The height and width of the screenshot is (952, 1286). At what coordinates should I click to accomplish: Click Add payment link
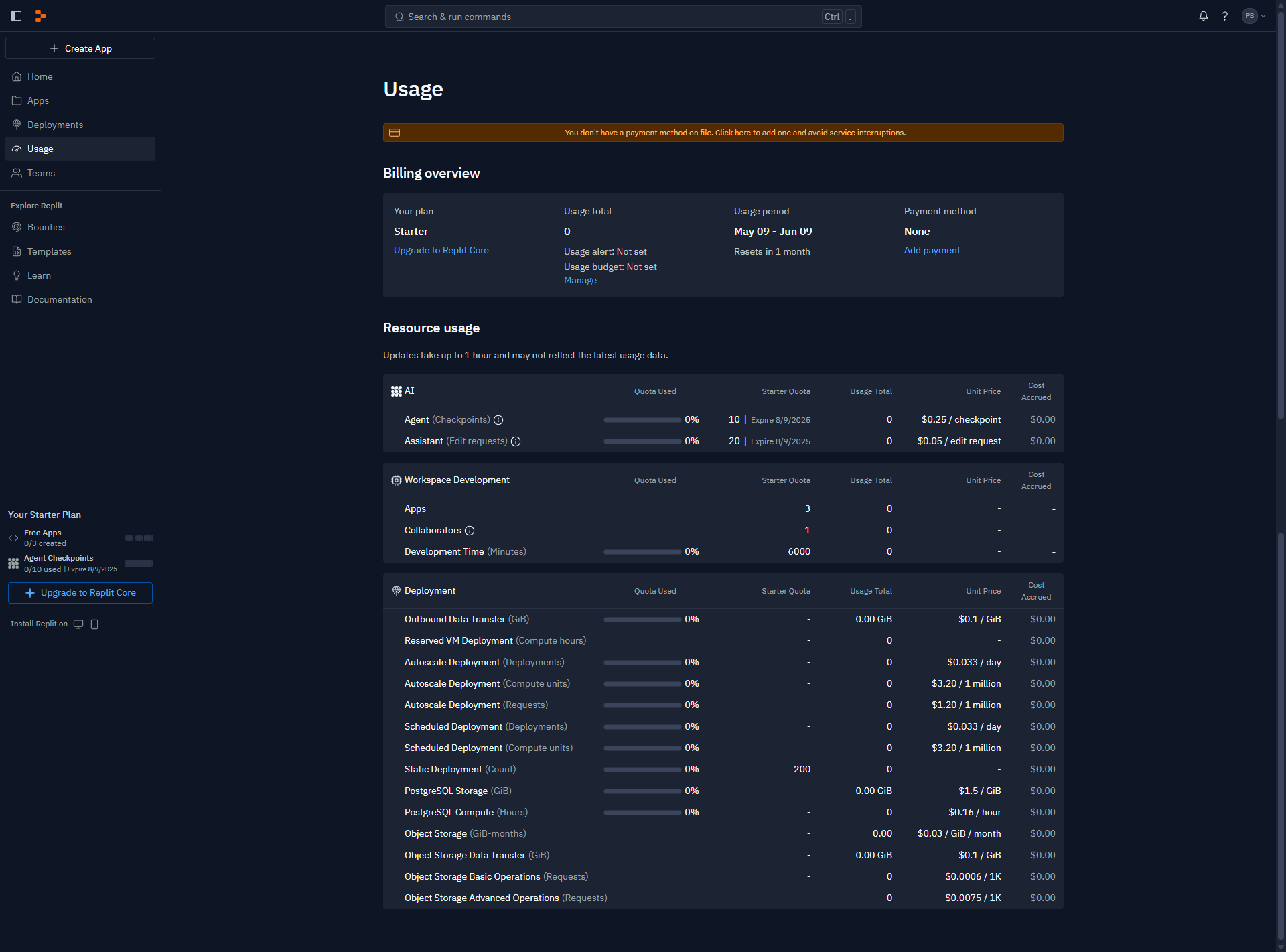click(x=932, y=250)
